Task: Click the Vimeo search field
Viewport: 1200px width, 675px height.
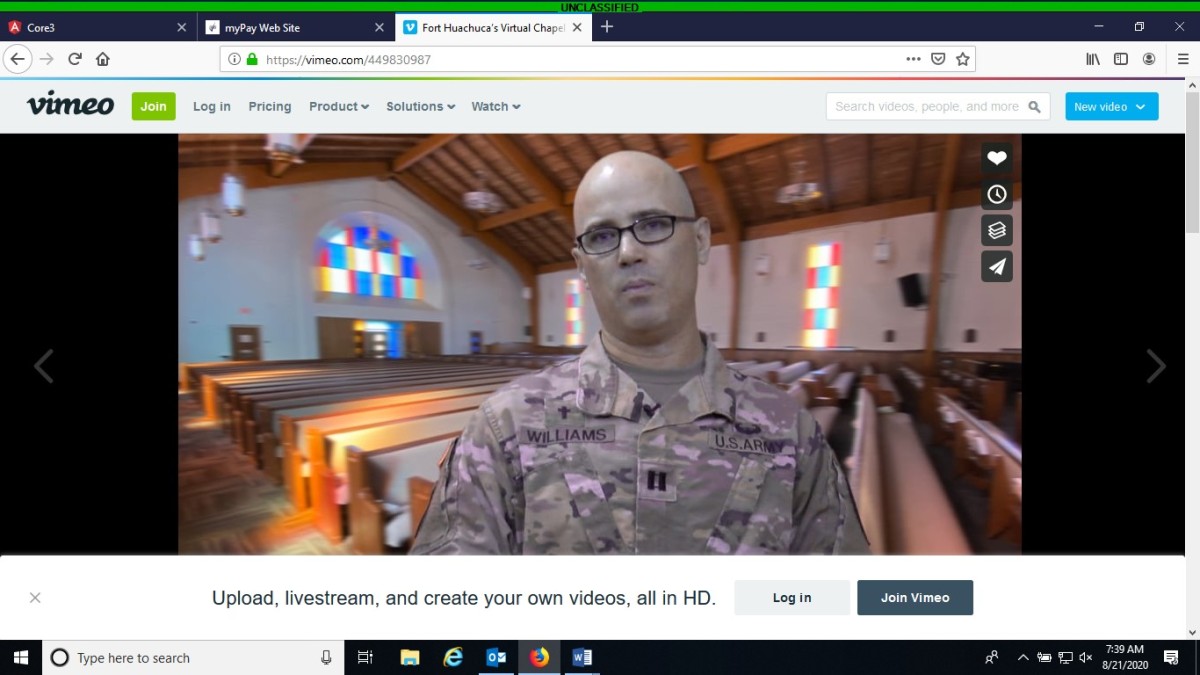Action: pos(925,106)
